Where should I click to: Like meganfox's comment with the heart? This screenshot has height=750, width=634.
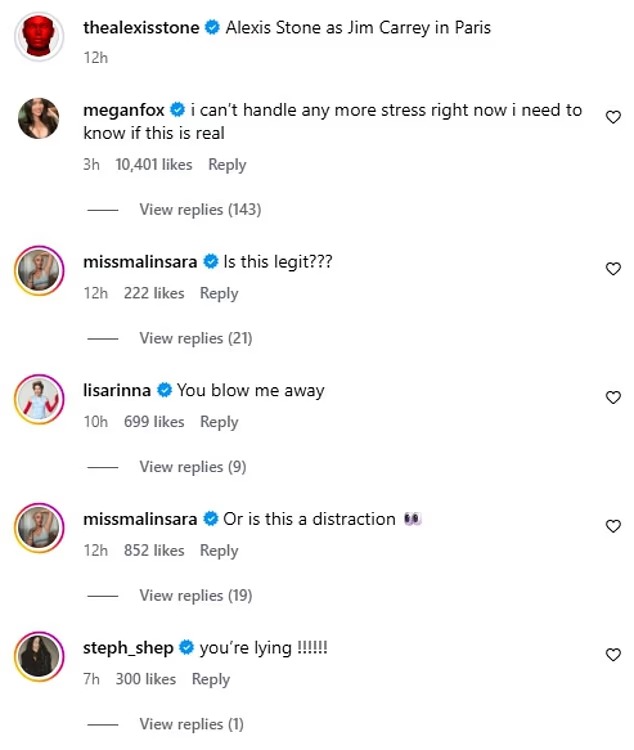coord(614,117)
